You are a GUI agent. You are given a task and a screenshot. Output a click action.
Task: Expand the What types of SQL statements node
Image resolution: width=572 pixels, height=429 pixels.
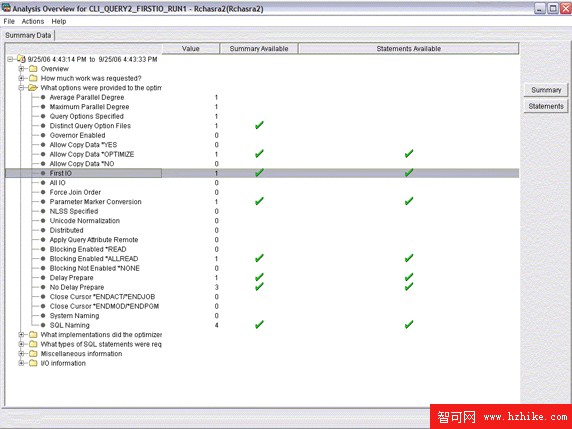coord(21,344)
